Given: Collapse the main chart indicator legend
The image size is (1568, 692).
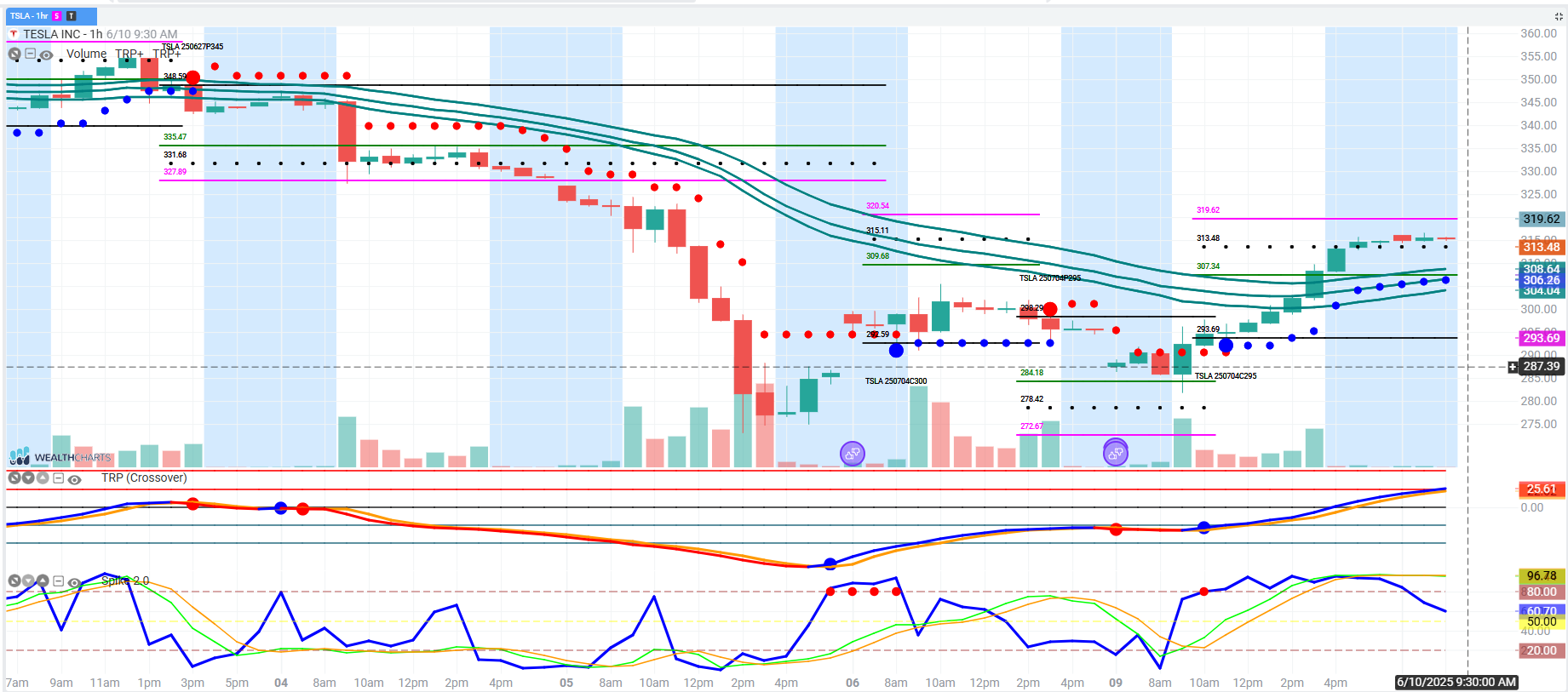Looking at the screenshot, I should (x=31, y=54).
